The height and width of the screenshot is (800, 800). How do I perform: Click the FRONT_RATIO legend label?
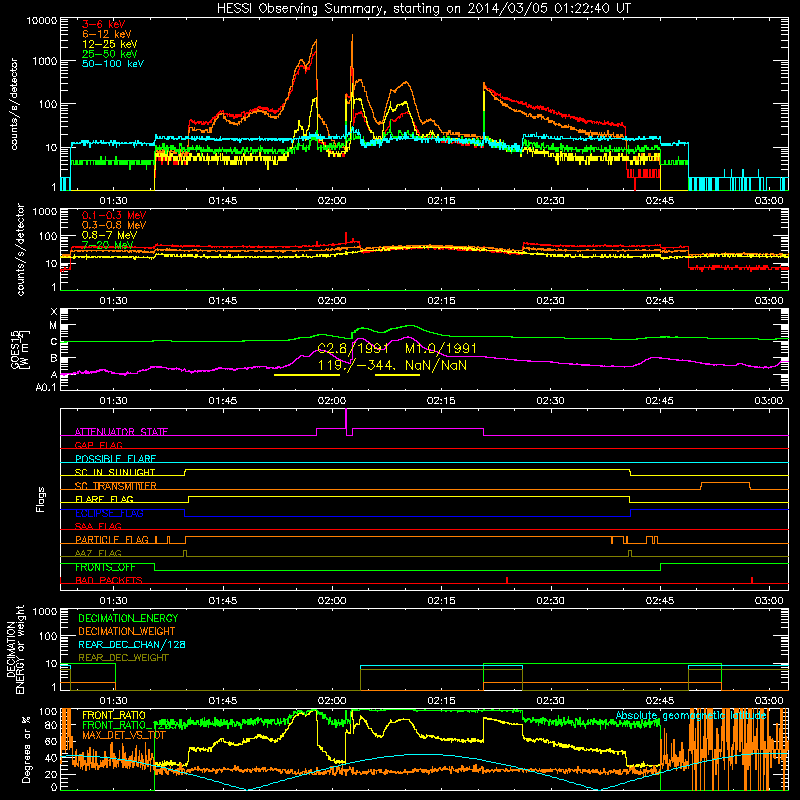(114, 715)
